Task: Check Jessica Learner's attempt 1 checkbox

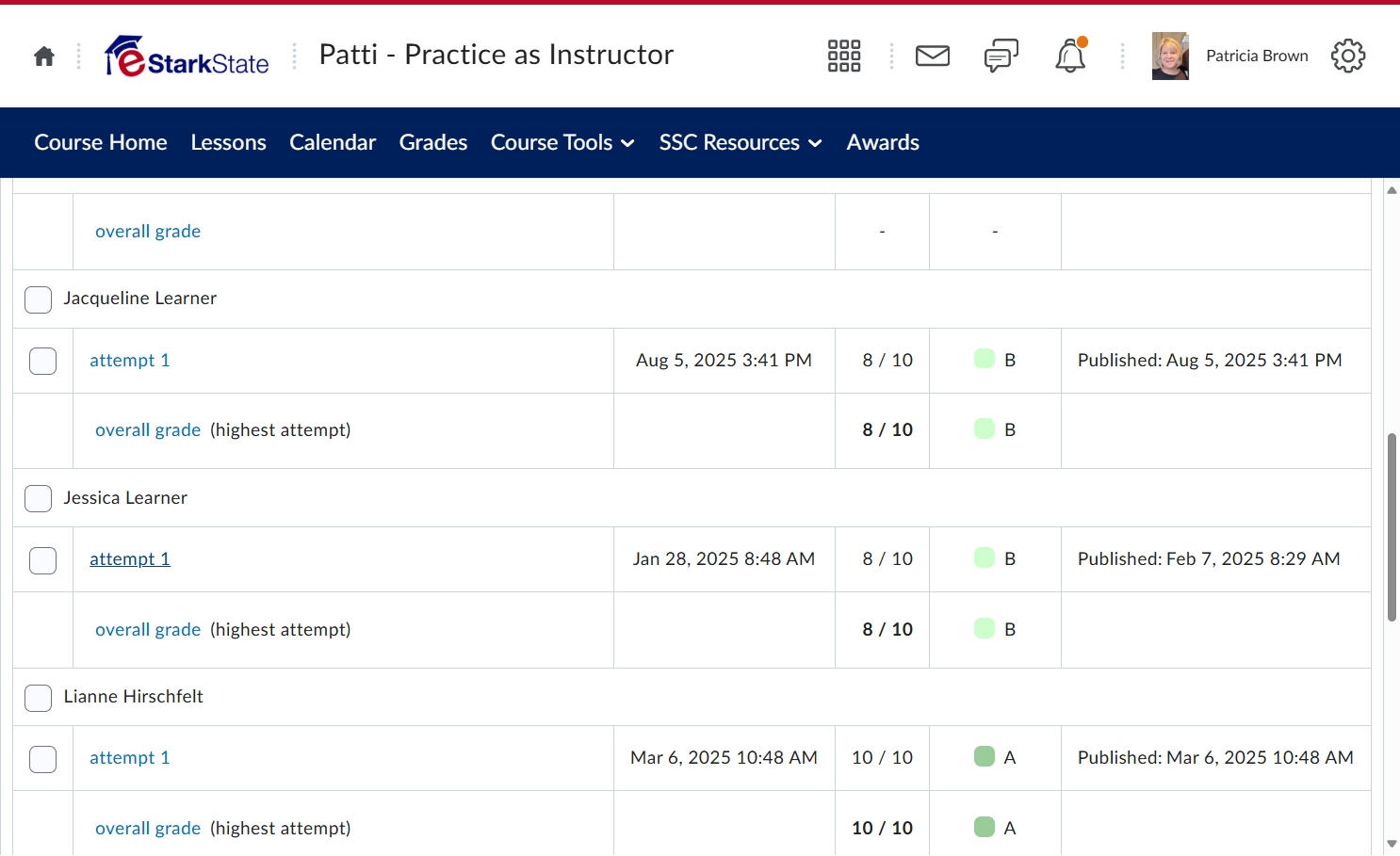Action: 43,560
